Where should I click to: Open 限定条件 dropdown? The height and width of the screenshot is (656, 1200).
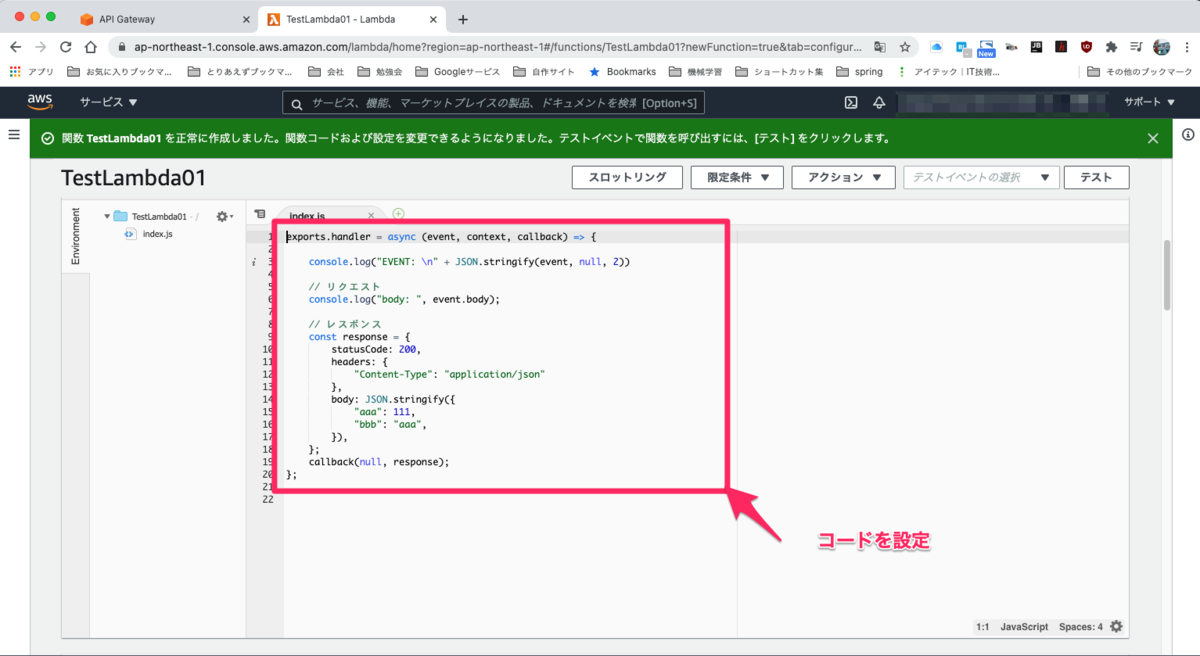pyautogui.click(x=736, y=177)
